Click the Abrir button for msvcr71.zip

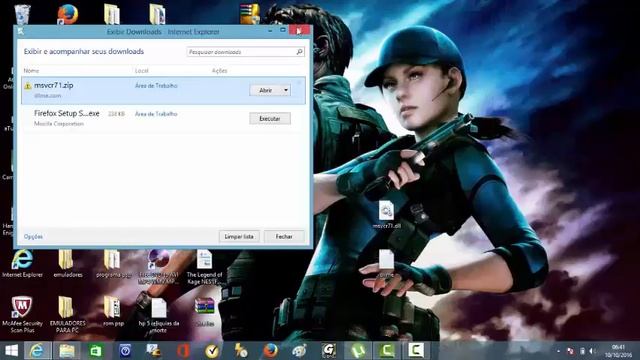point(265,90)
